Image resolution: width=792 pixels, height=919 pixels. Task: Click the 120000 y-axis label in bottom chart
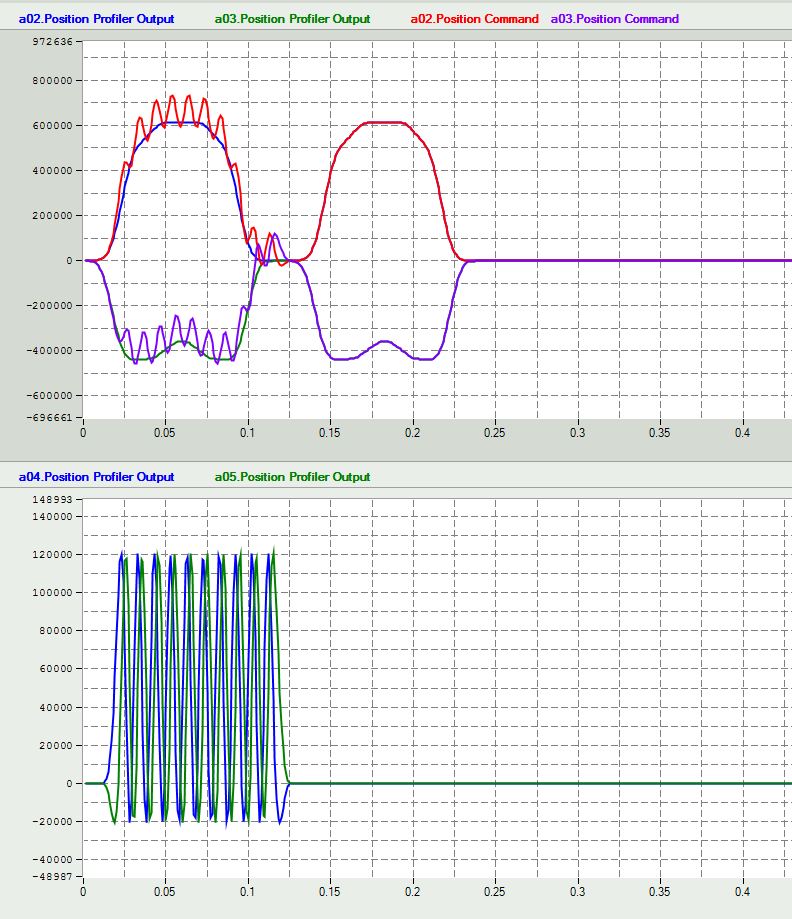[x=52, y=555]
